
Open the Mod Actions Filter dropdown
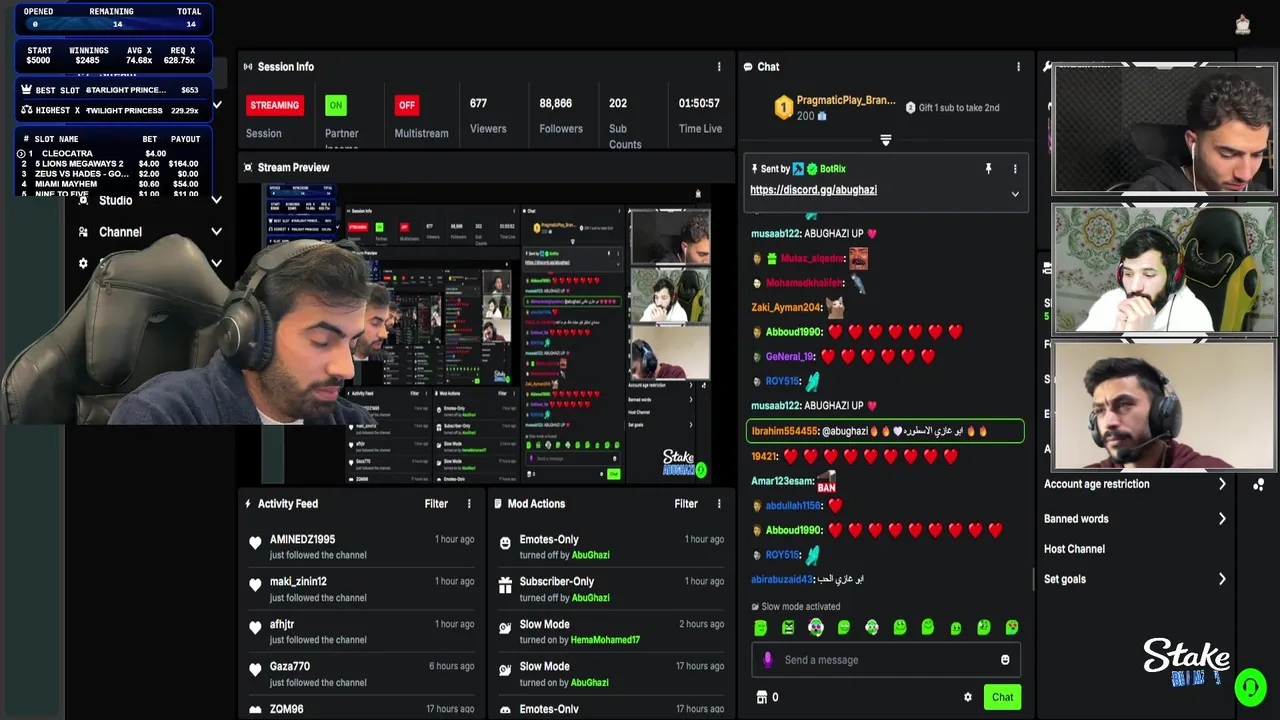point(686,504)
